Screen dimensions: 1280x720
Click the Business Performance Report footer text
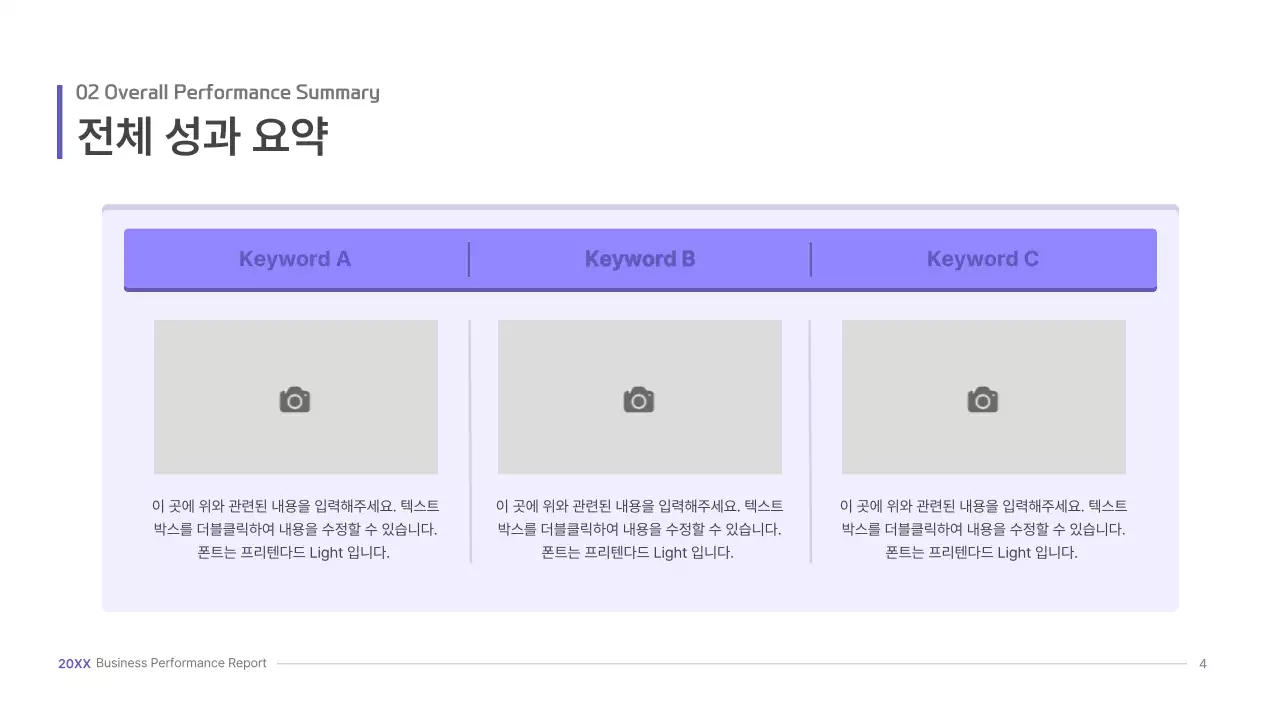[180, 663]
